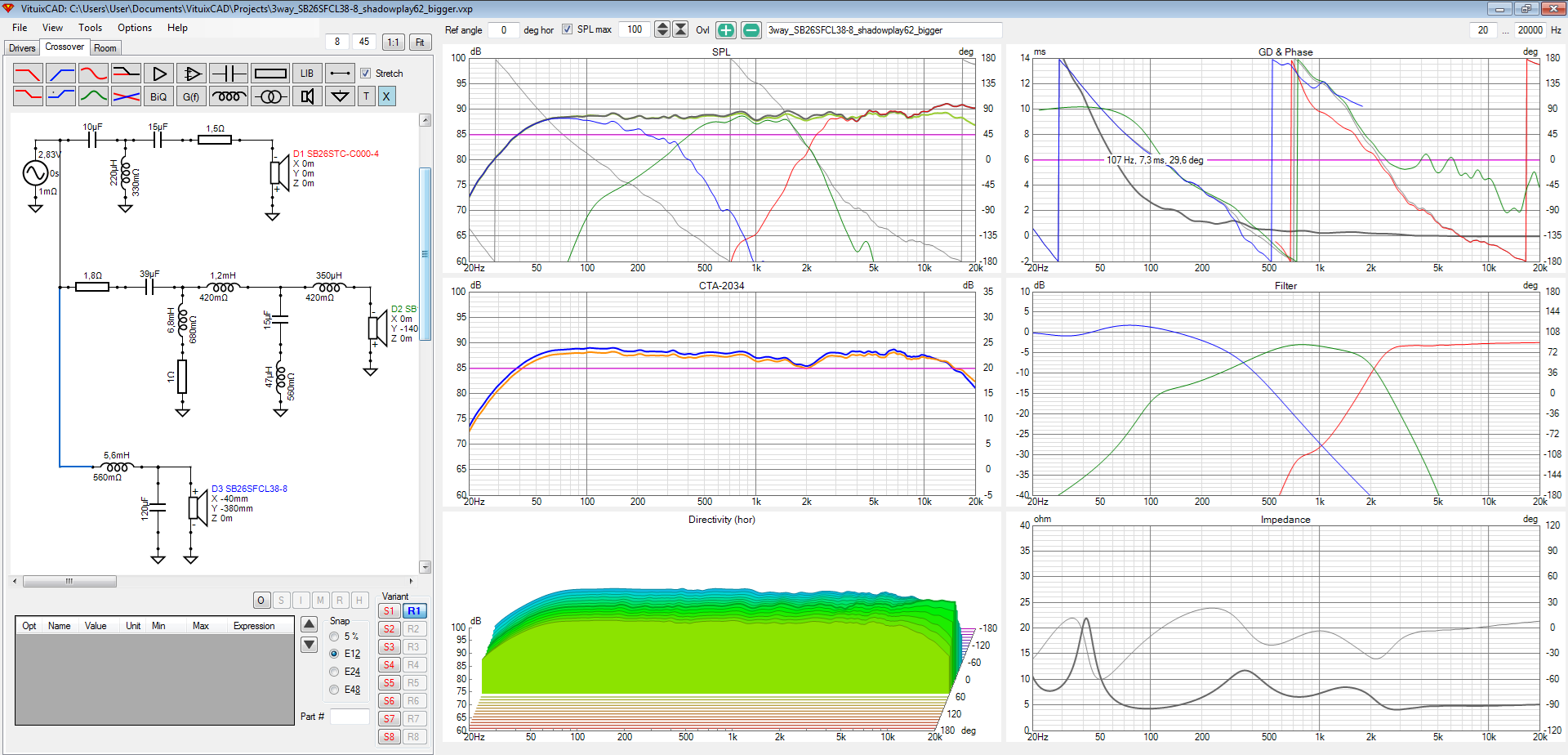Image resolution: width=1568 pixels, height=755 pixels.
Task: Store variant S3
Action: [390, 647]
